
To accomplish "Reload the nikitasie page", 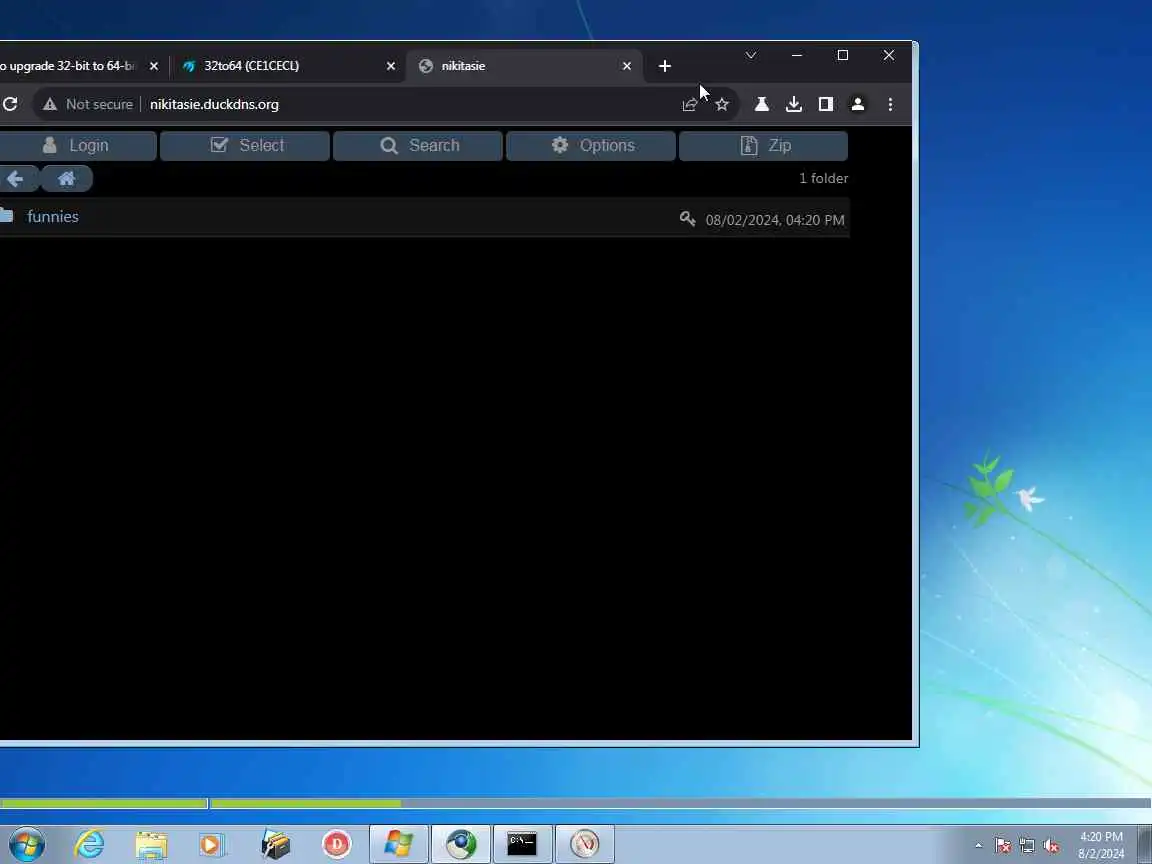I will coord(10,104).
